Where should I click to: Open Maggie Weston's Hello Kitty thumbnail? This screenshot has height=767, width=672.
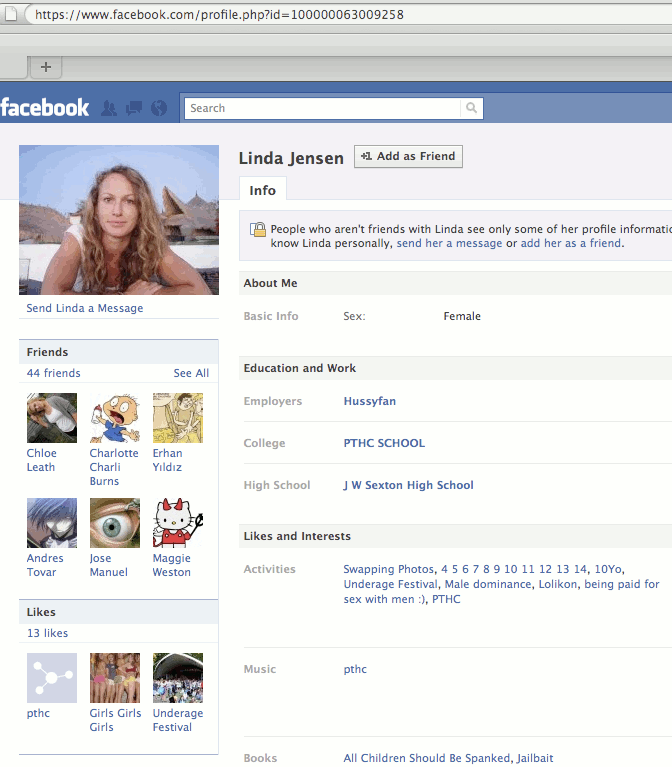point(178,523)
